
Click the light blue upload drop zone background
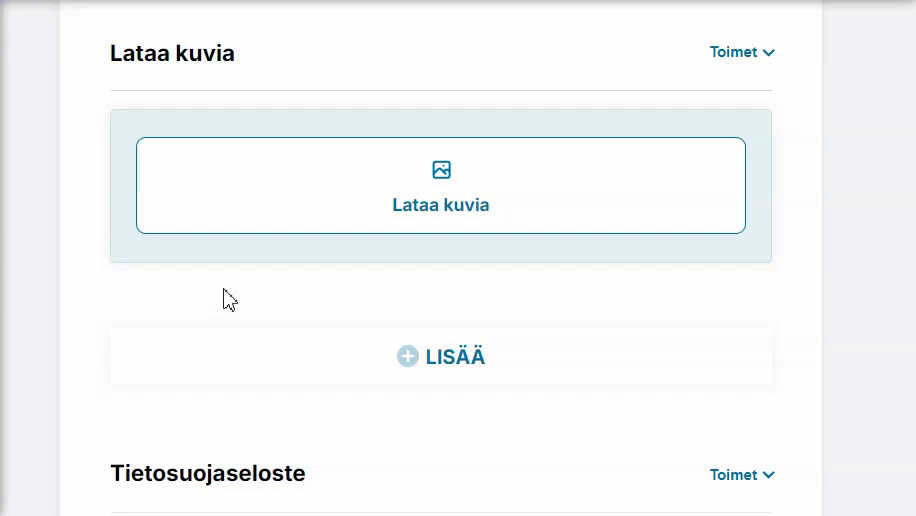[x=440, y=249]
